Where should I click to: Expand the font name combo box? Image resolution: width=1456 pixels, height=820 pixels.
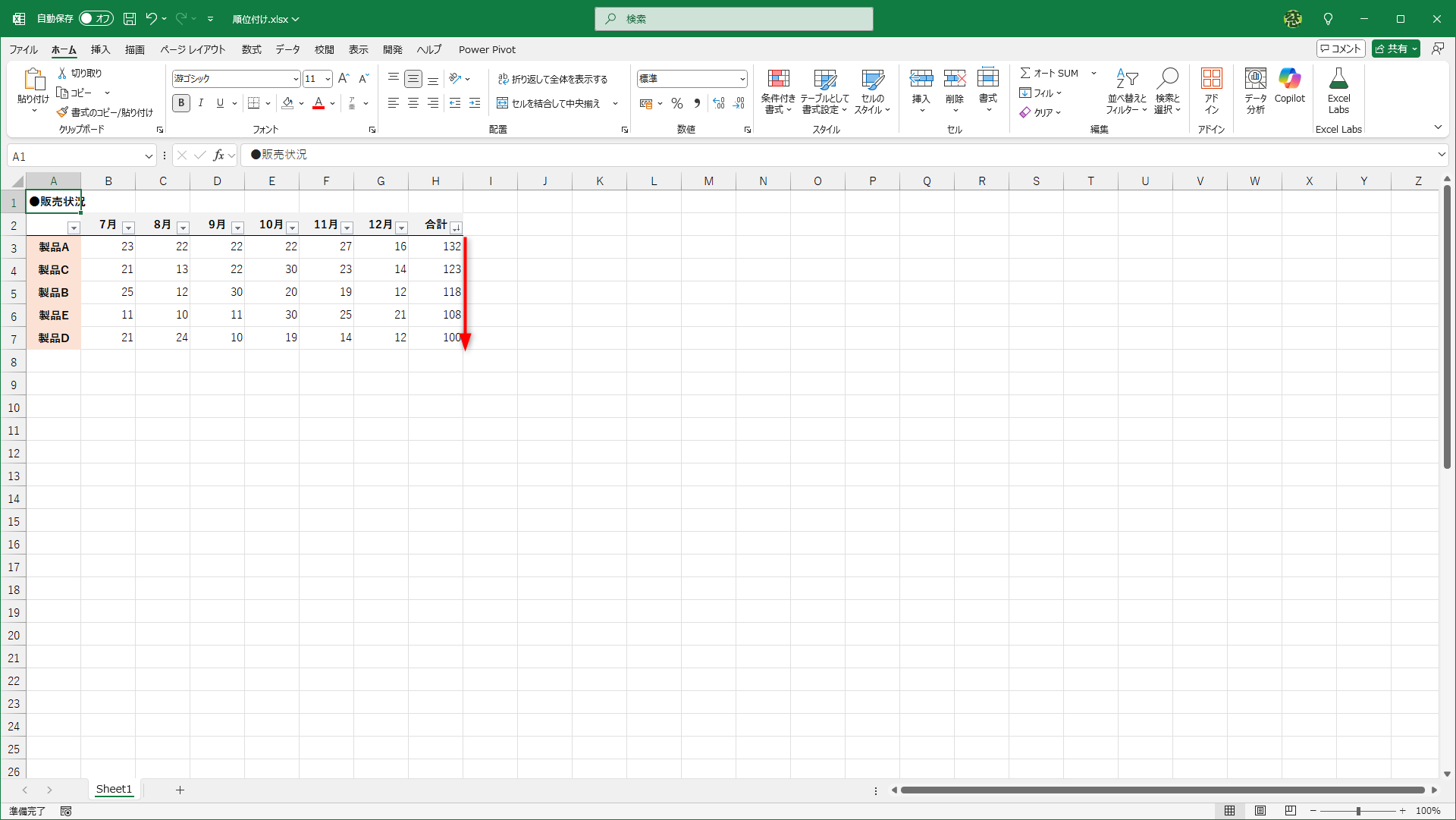(296, 79)
